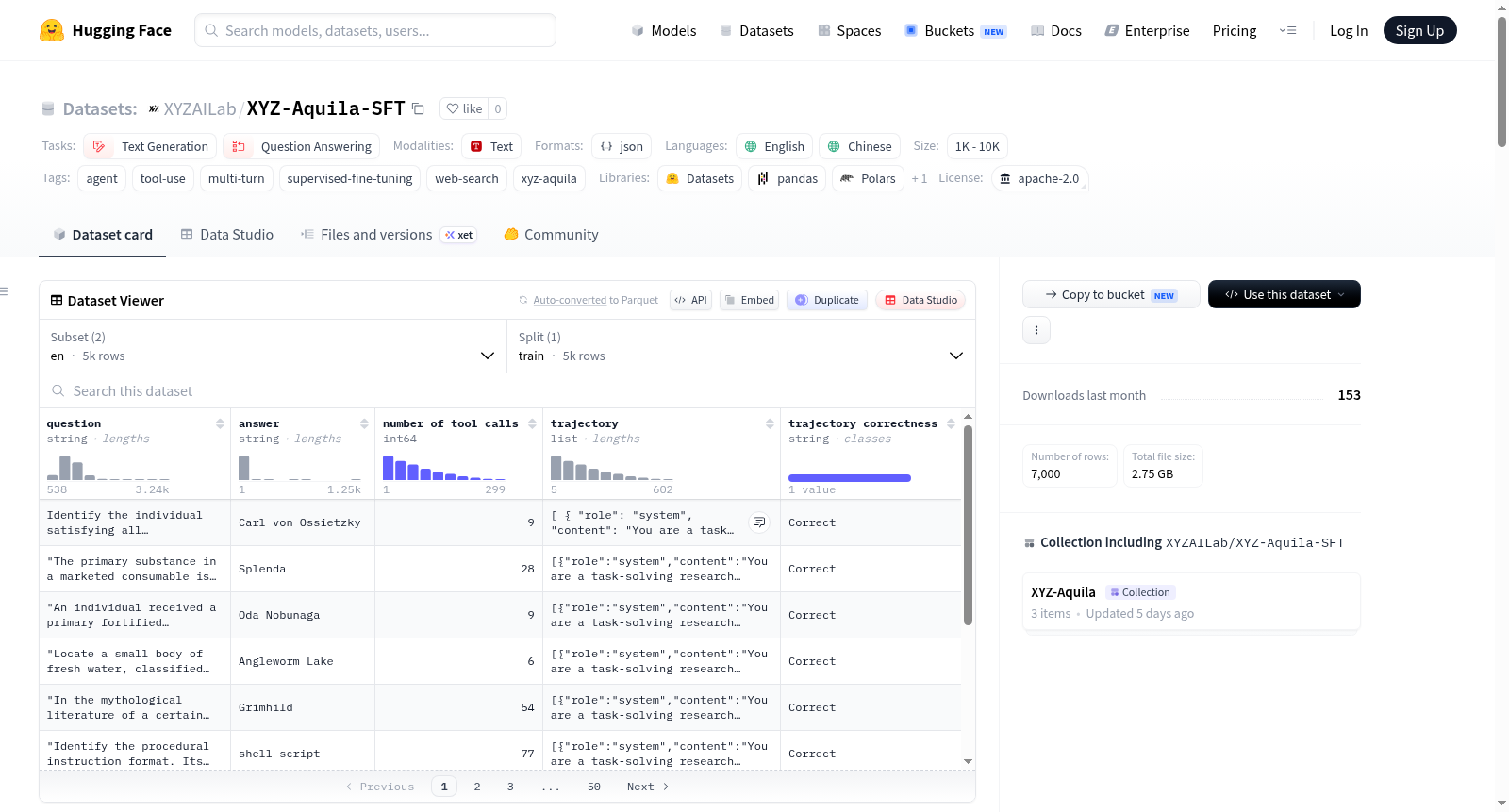
Task: Open Enterprise in the top navigation
Action: [1147, 30]
